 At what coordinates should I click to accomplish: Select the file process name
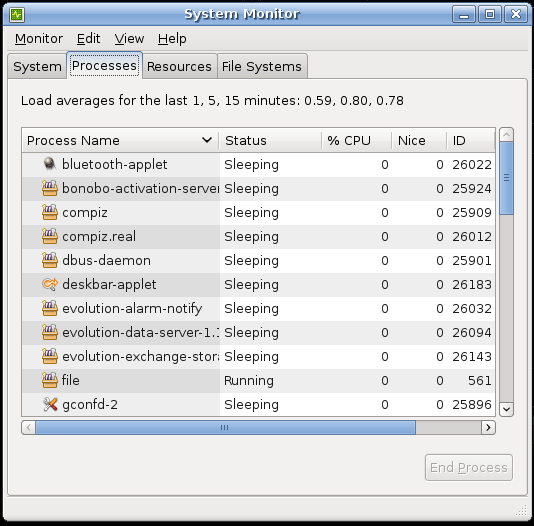(x=70, y=380)
